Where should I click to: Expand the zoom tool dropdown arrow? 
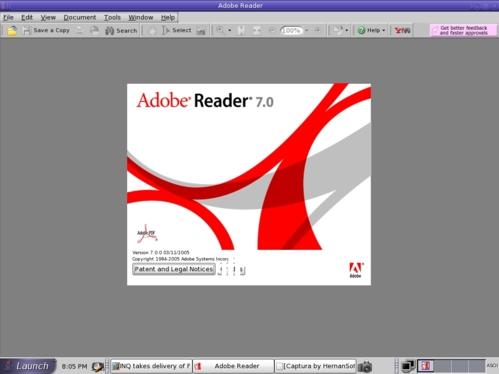[x=230, y=31]
